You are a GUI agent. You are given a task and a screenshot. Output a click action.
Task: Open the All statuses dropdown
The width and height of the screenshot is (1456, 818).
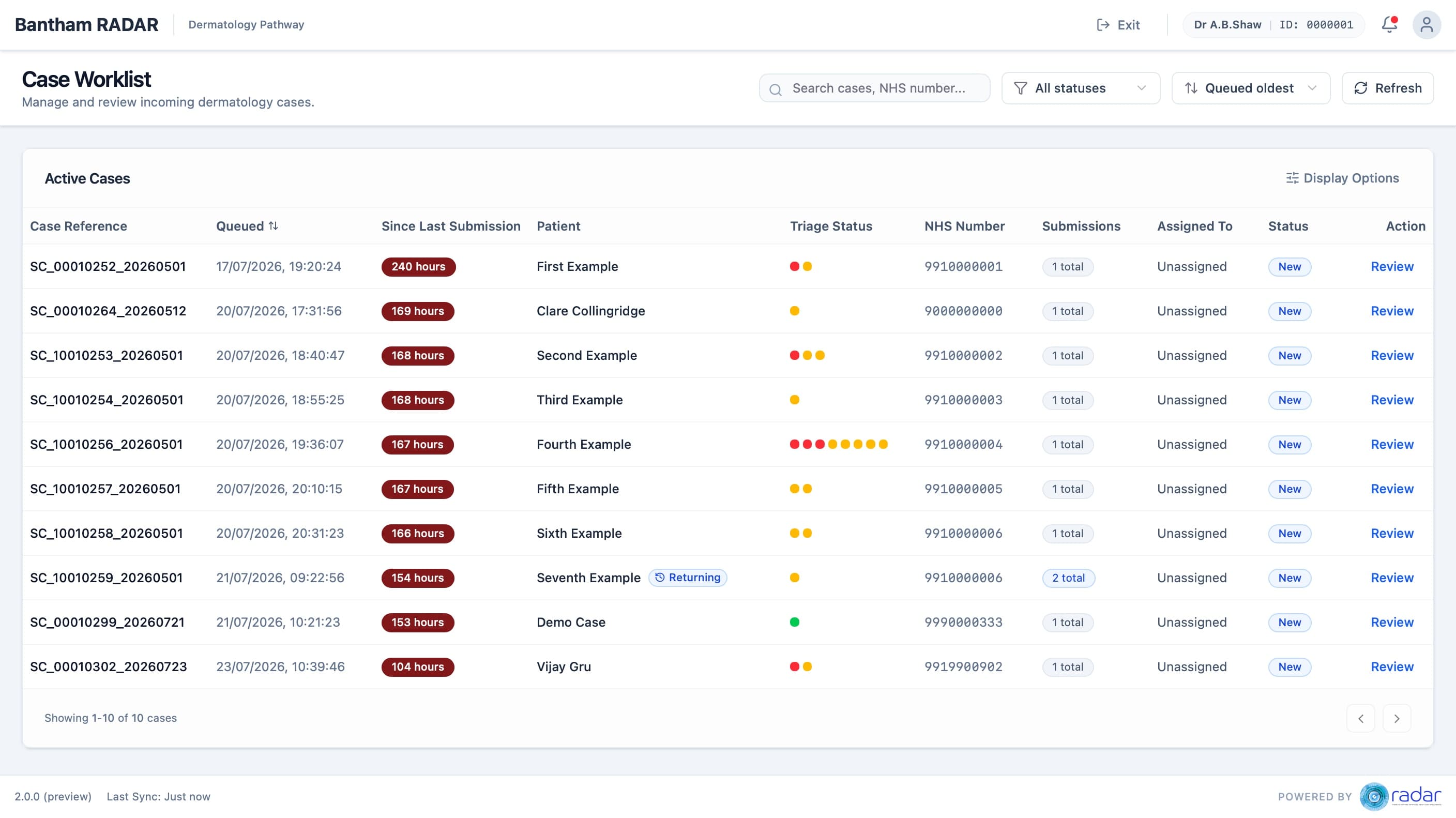tap(1081, 88)
